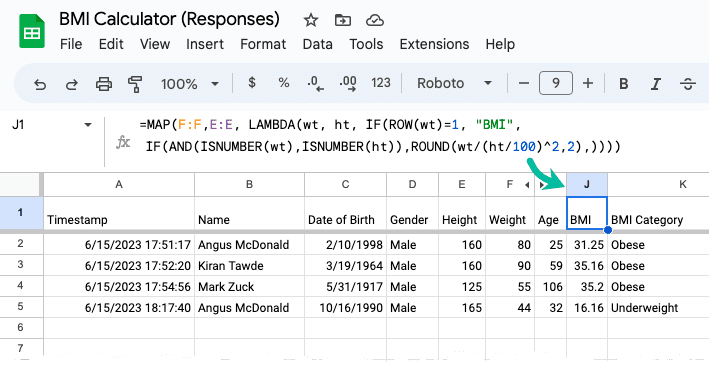
Task: Print the spreadsheet
Action: click(104, 84)
